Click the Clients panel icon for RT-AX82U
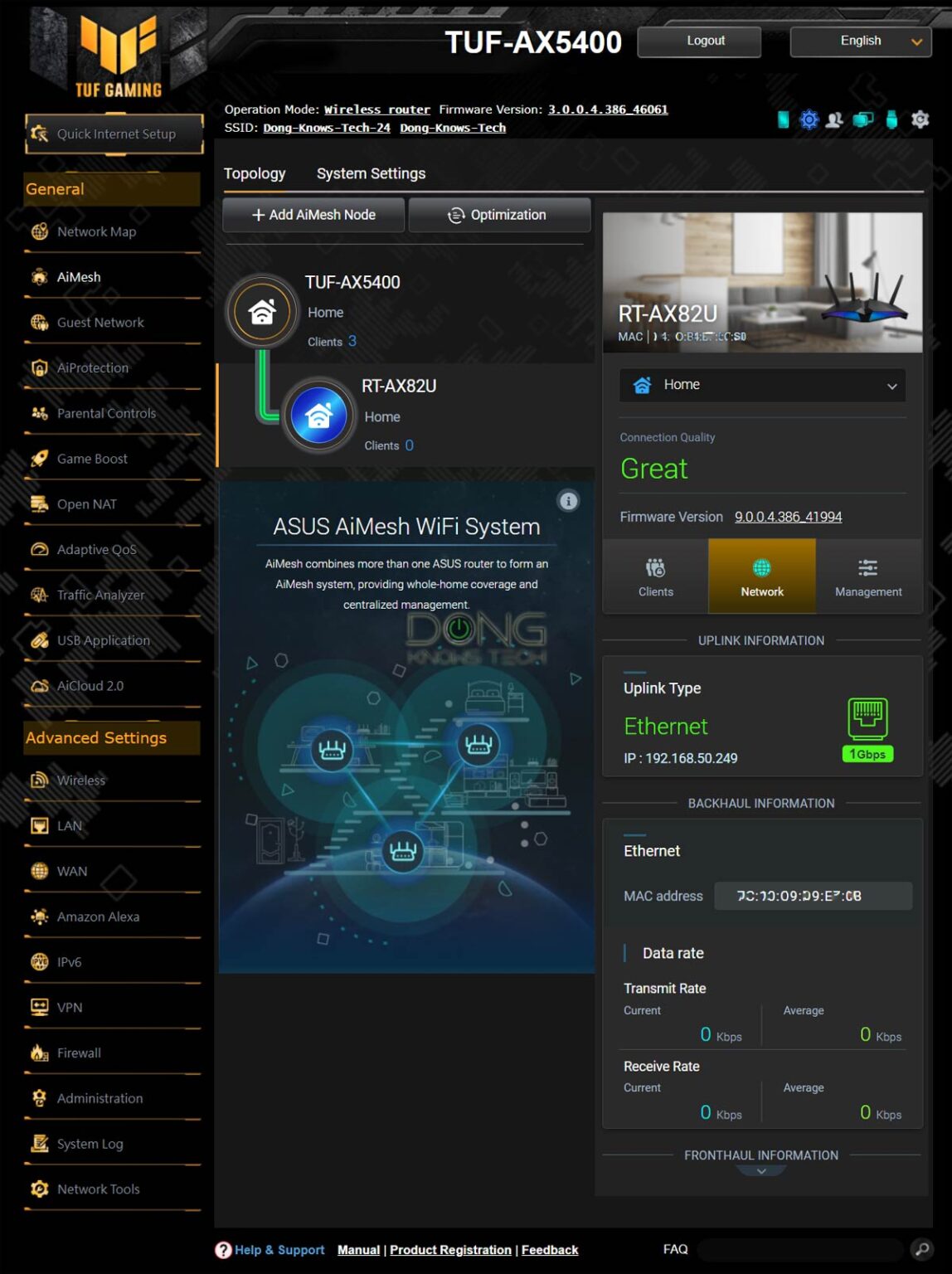Viewport: 952px width, 1274px height. [655, 576]
